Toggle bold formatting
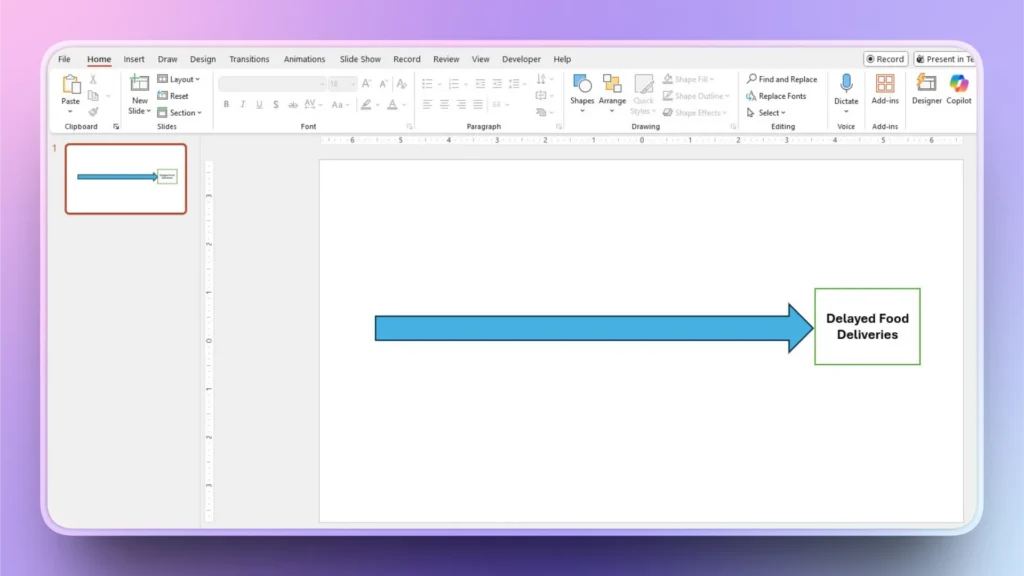The height and width of the screenshot is (576, 1024). coord(227,104)
